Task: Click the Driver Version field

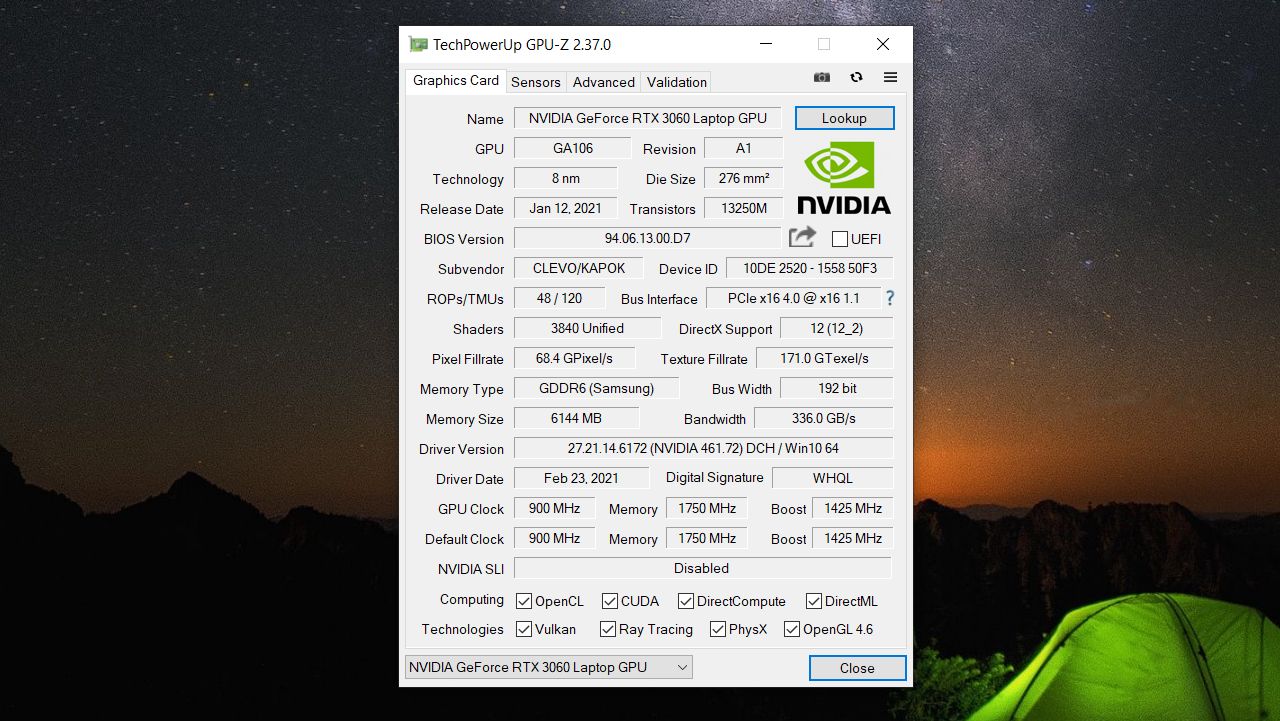Action: 703,448
